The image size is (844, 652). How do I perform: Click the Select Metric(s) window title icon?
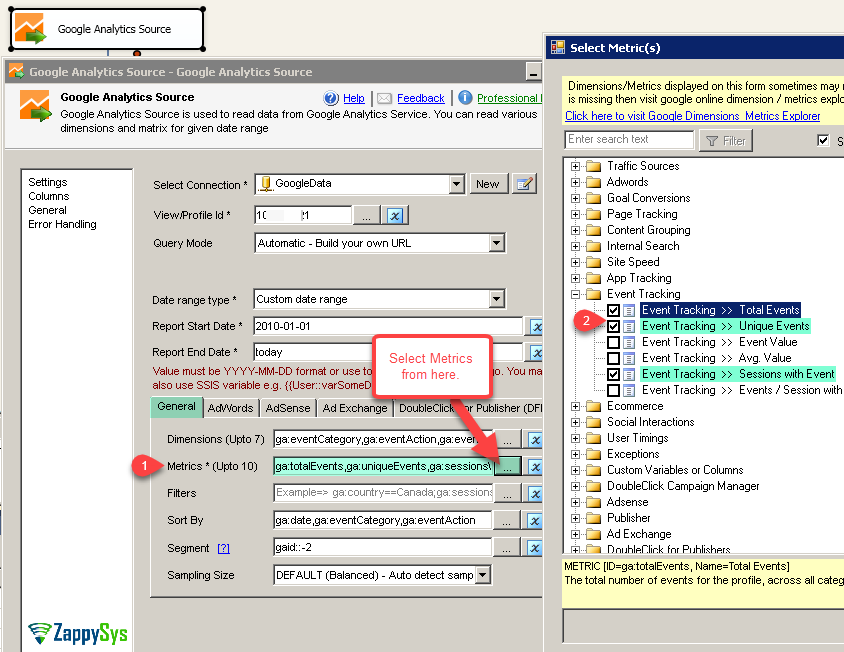[558, 47]
